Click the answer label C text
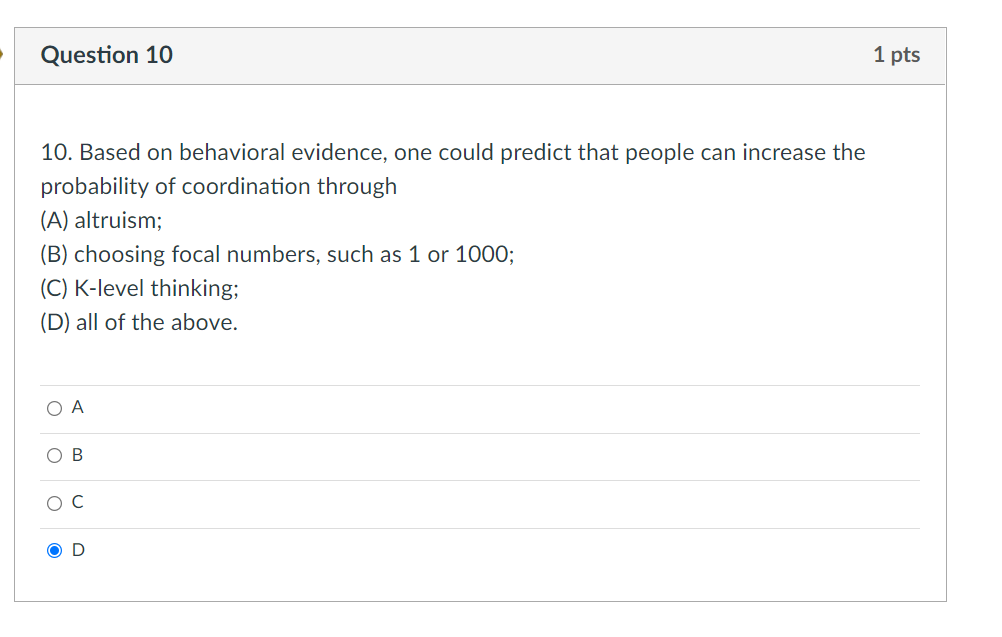This screenshot has height=637, width=1002. coord(77,503)
